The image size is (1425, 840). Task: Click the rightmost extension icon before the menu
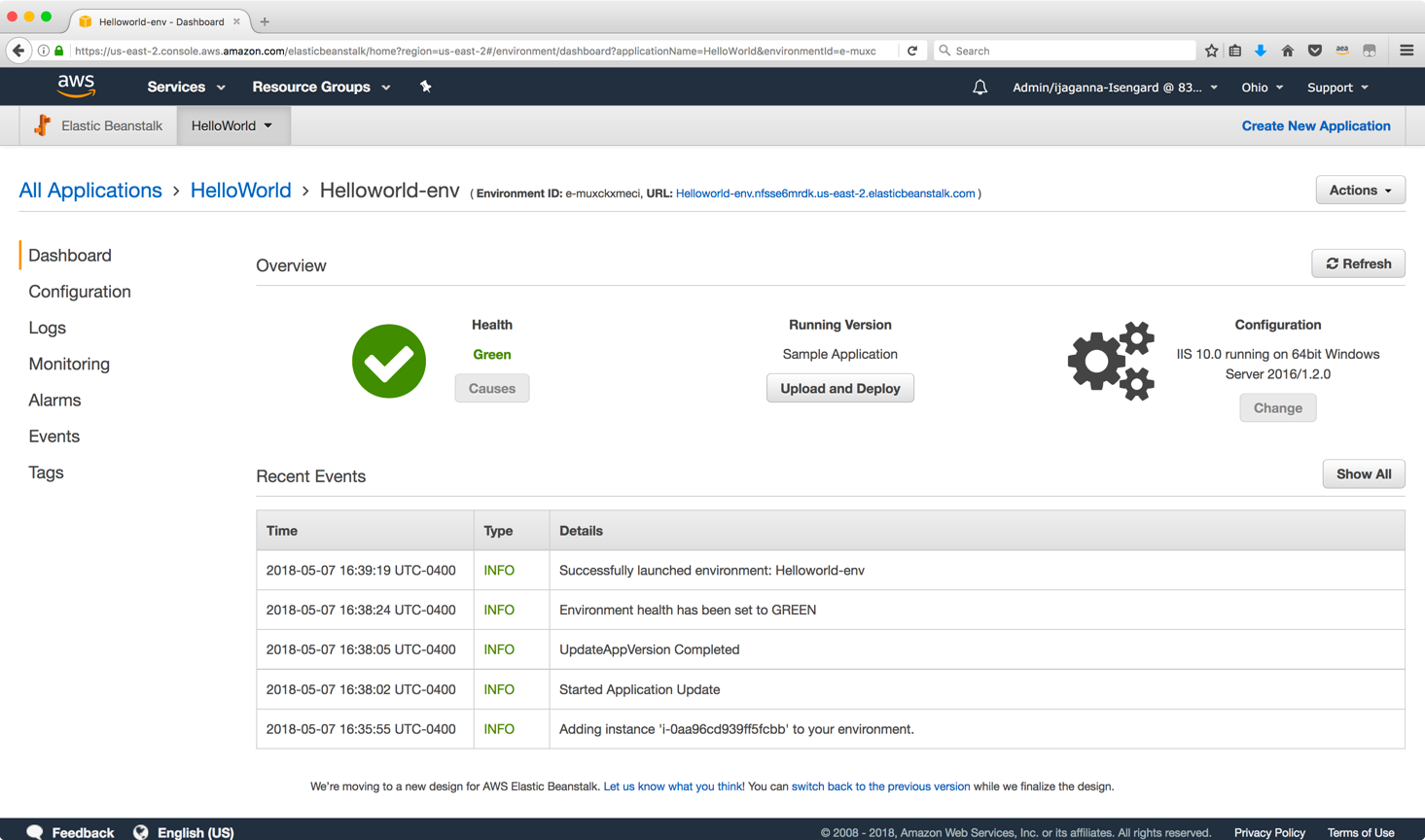coord(1370,51)
